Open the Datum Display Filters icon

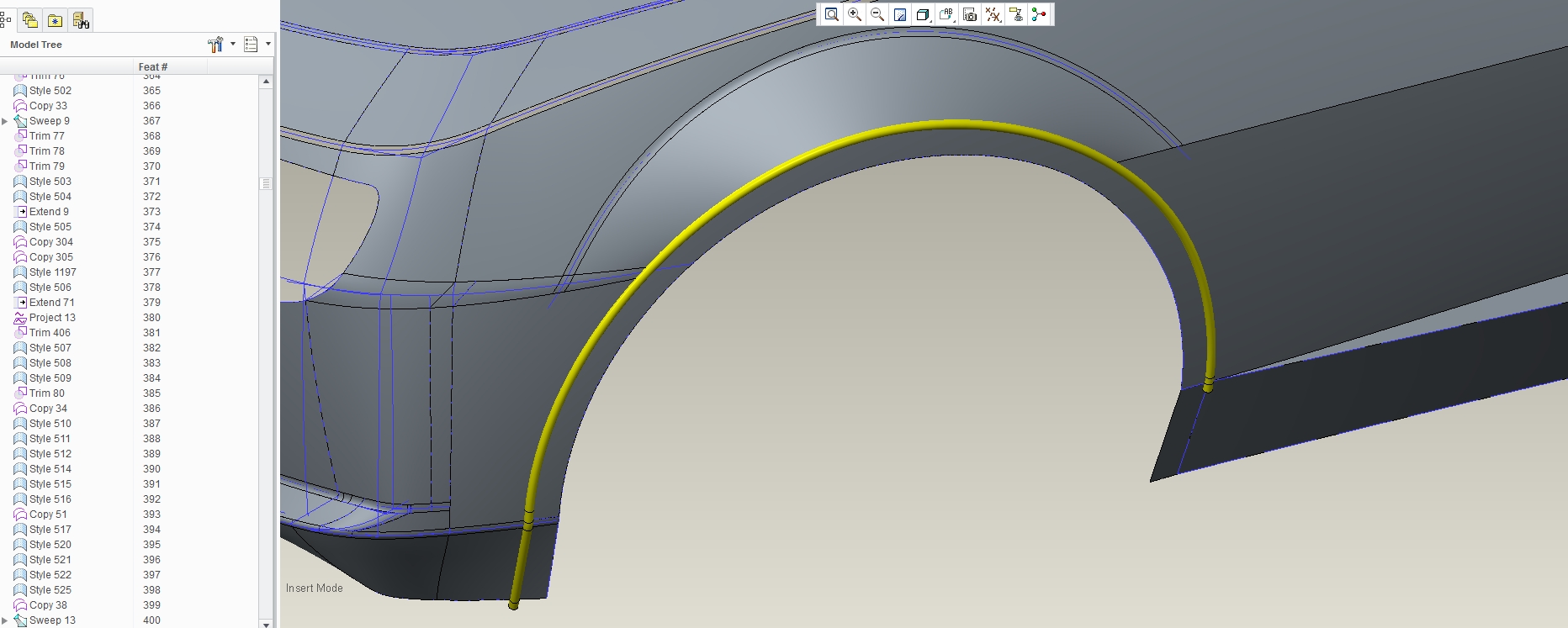993,14
